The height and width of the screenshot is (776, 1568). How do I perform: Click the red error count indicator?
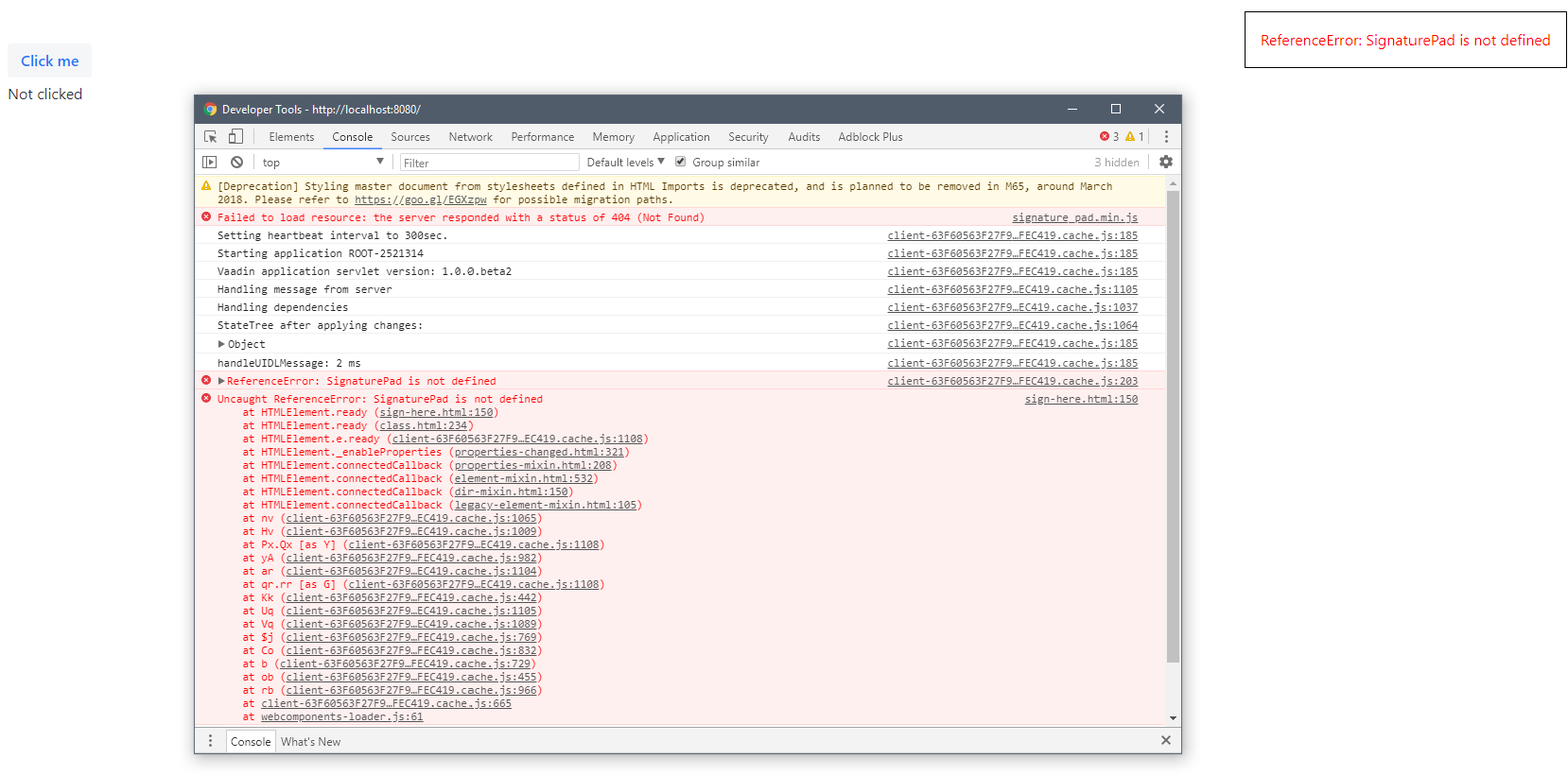(x=1109, y=137)
